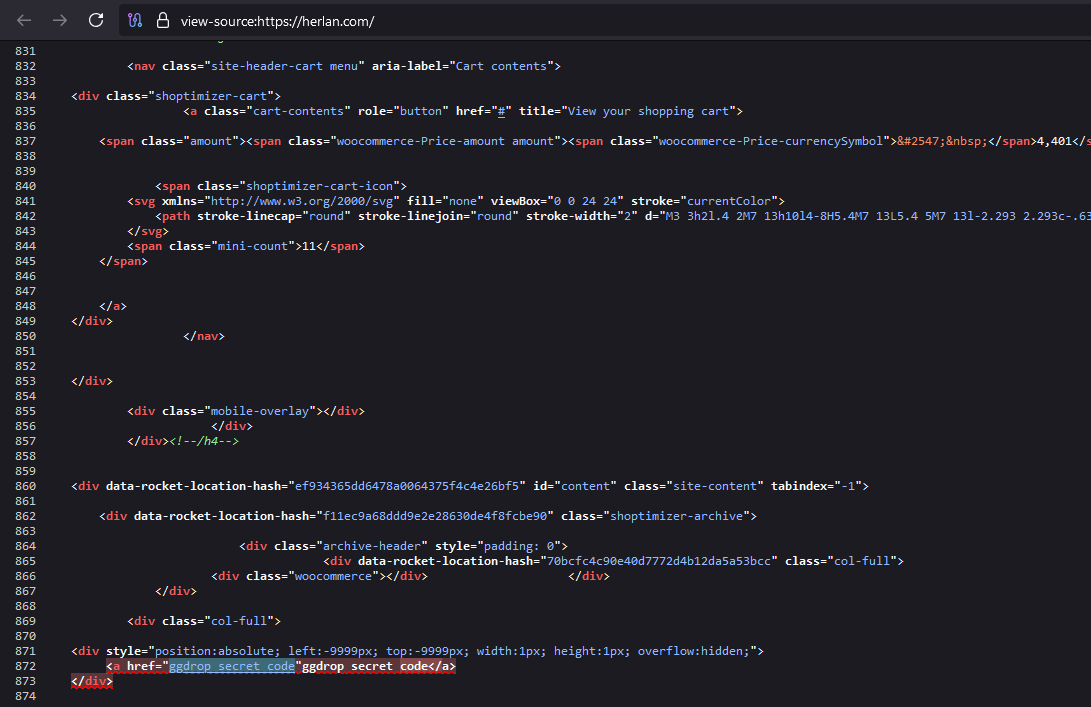Select the "cart-contents" class value
Image resolution: width=1091 pixels, height=707 pixels.
[298, 111]
